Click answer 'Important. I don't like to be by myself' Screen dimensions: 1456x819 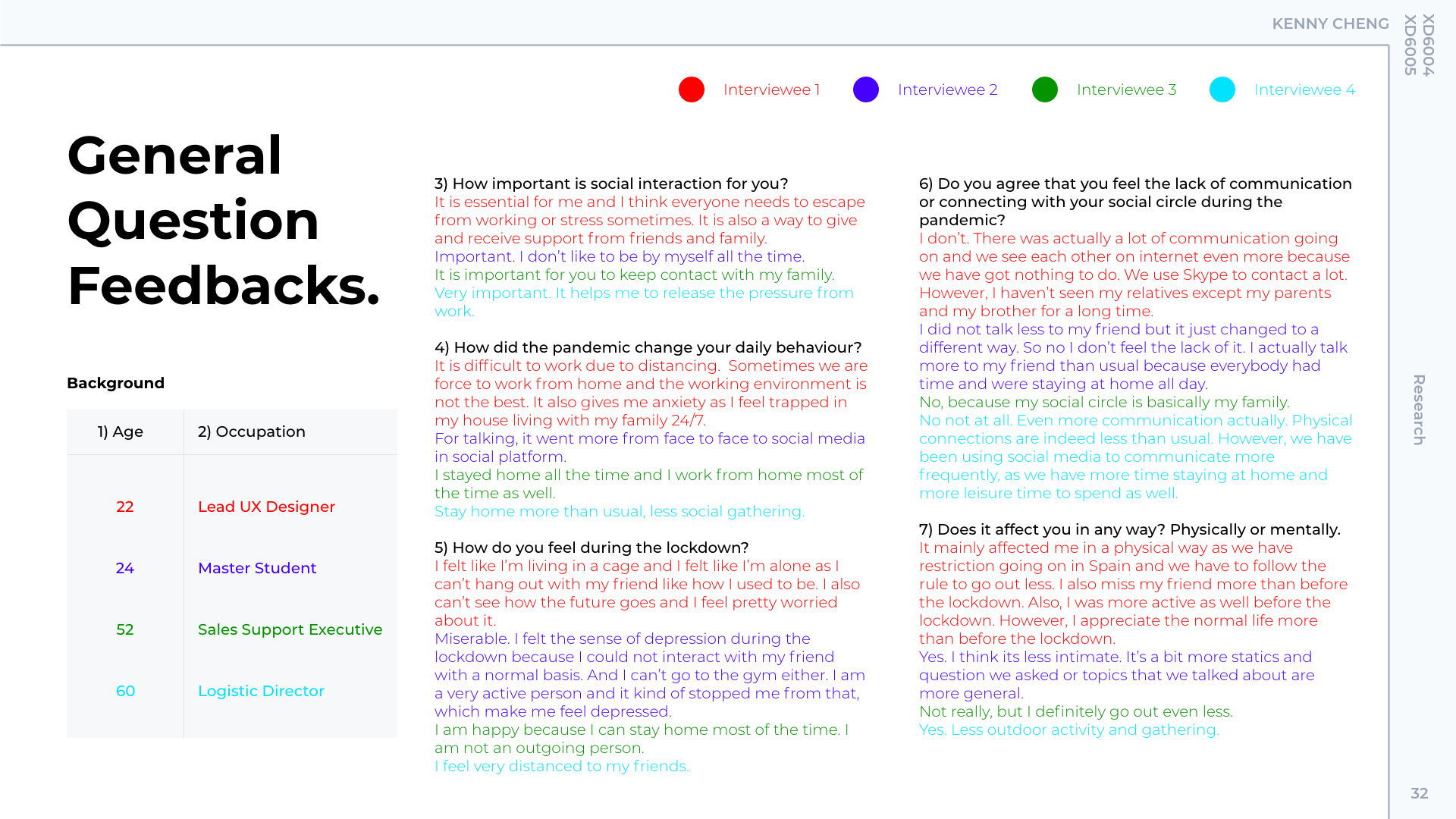620,256
